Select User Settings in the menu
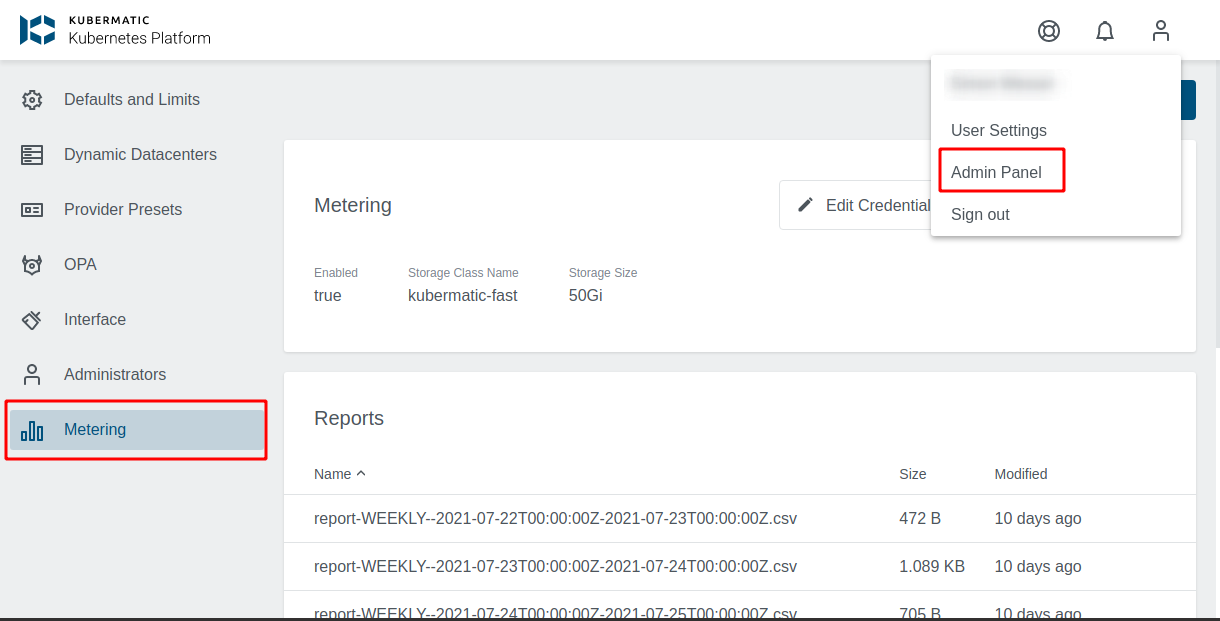1220x621 pixels. (998, 130)
